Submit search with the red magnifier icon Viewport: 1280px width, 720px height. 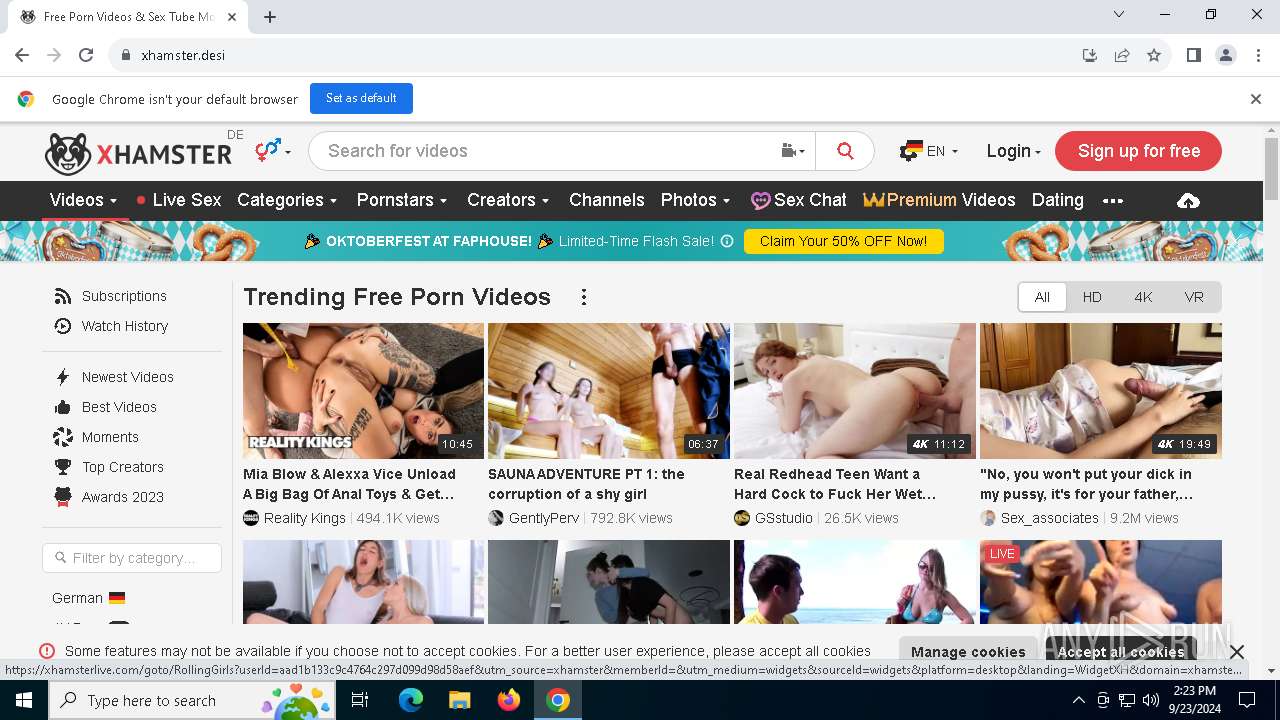845,151
